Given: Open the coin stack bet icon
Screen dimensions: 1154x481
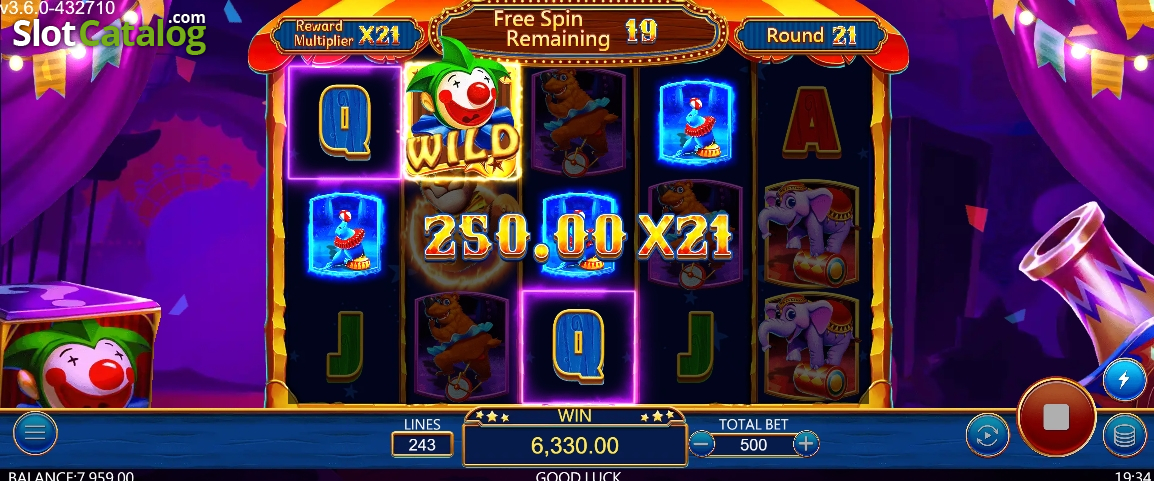Looking at the screenshot, I should point(1124,435).
